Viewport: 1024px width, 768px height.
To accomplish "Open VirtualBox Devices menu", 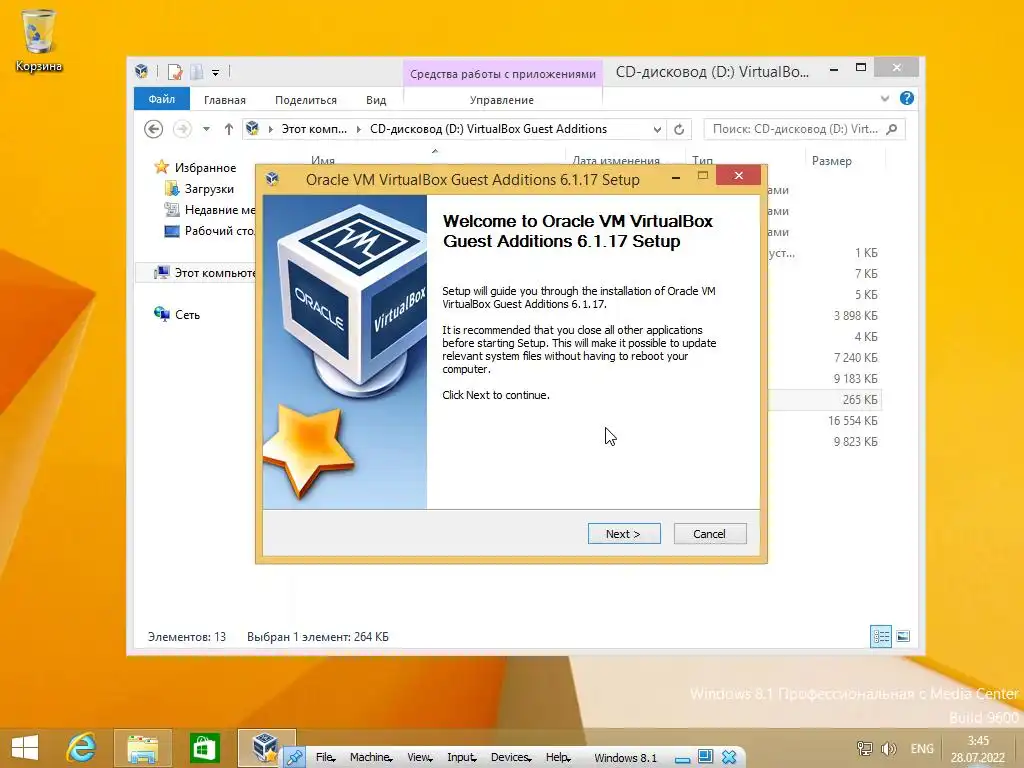I will [x=511, y=758].
